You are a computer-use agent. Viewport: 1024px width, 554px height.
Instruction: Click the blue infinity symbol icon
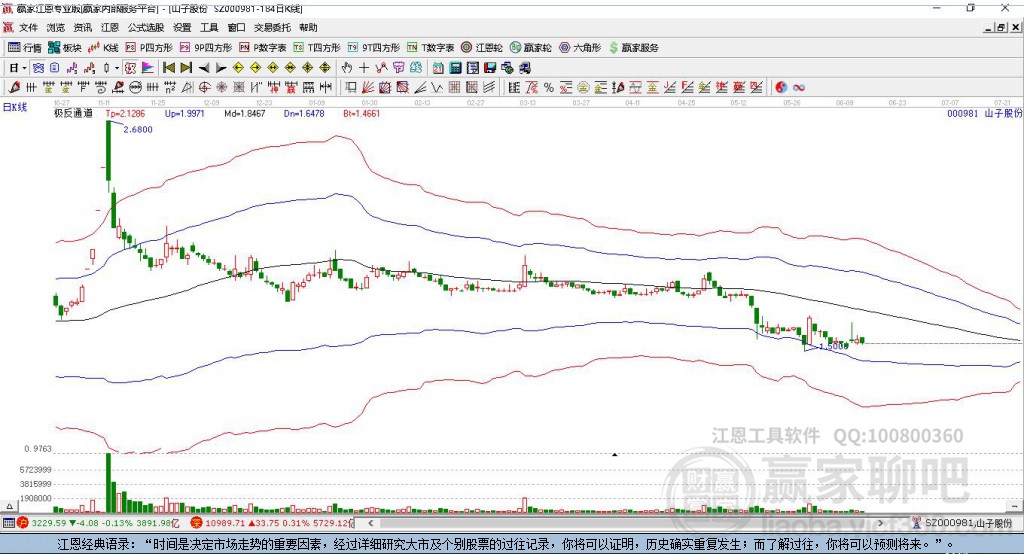tap(799, 87)
